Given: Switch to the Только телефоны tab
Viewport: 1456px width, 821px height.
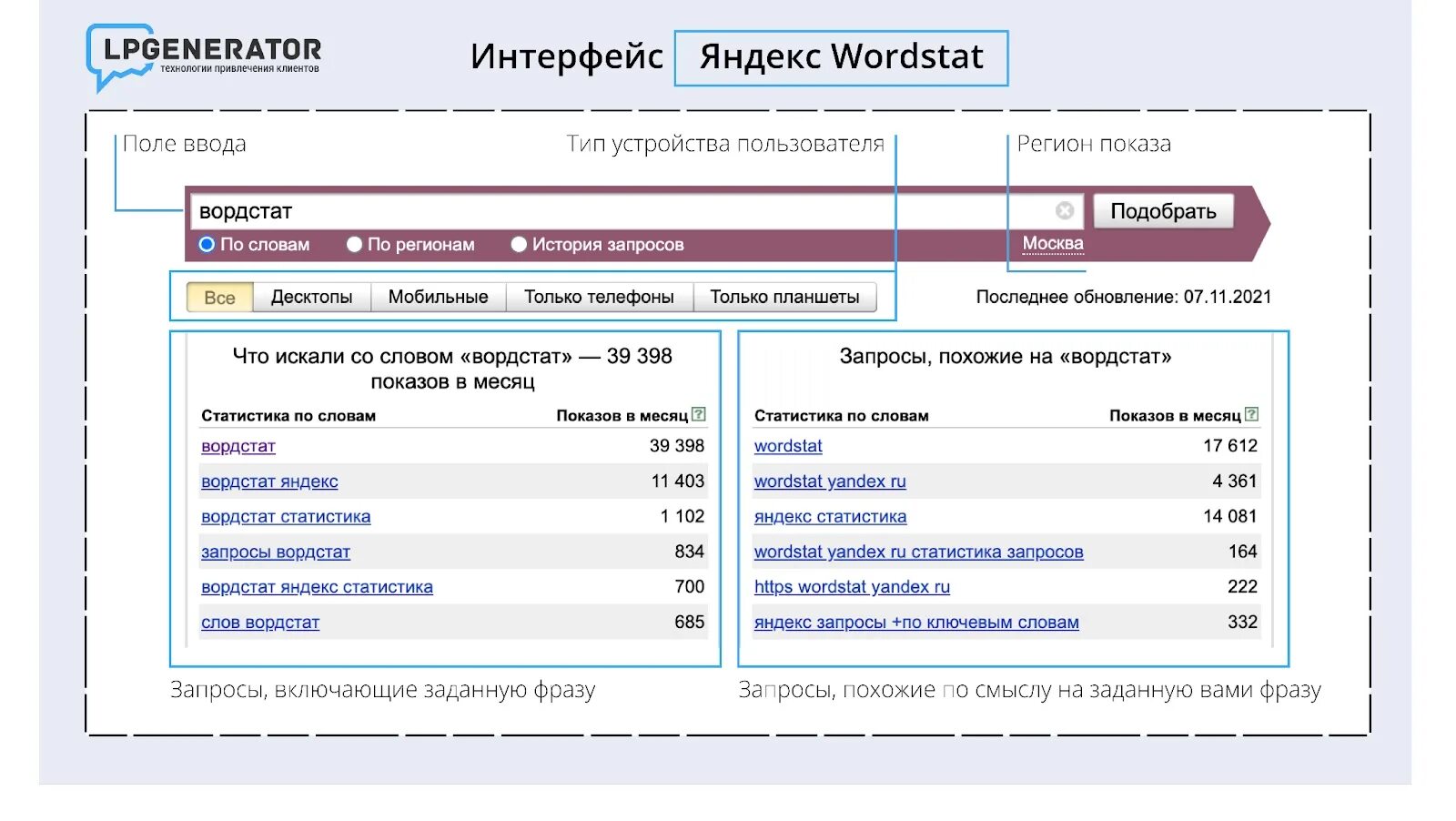Looking at the screenshot, I should tap(599, 298).
